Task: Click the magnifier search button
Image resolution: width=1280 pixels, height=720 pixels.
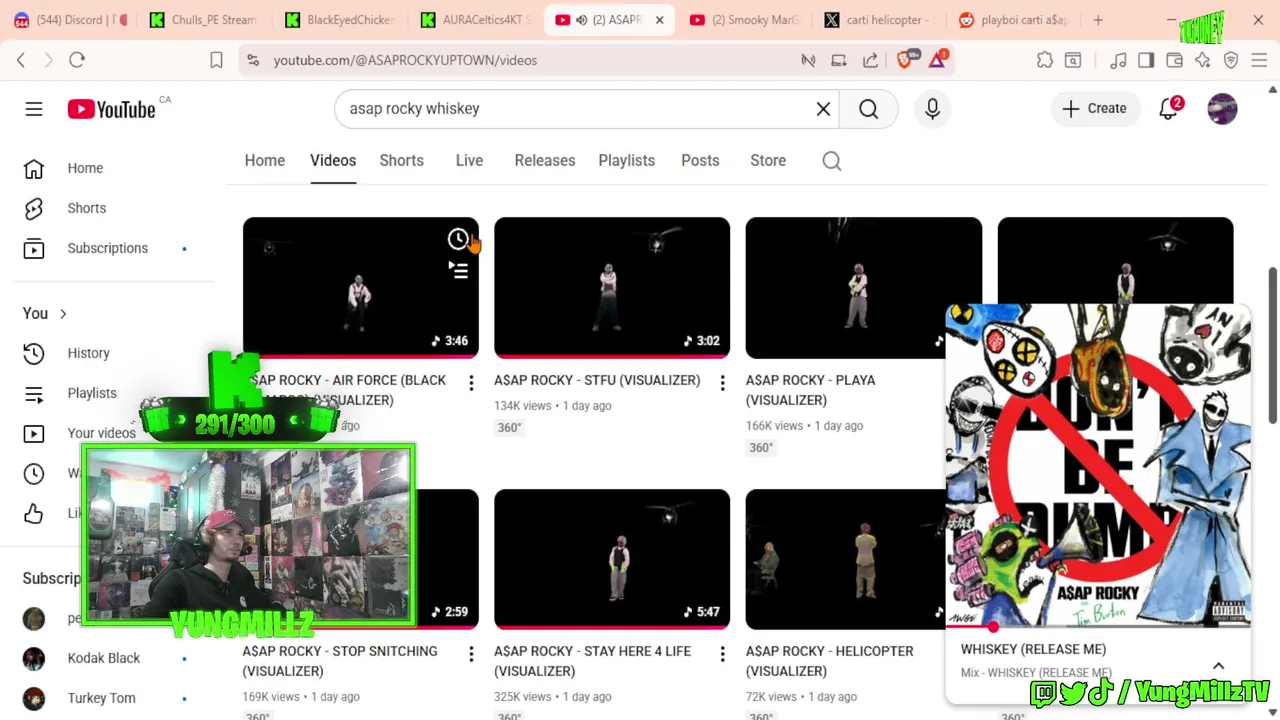Action: coord(868,109)
